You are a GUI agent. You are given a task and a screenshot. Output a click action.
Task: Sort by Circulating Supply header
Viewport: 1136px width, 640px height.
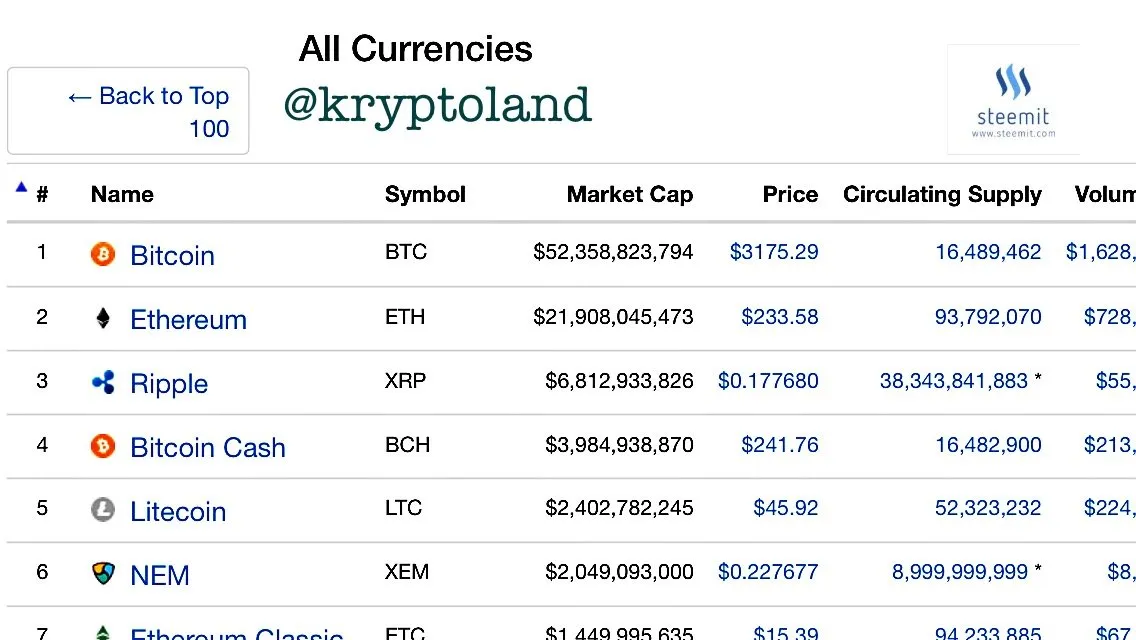[942, 194]
